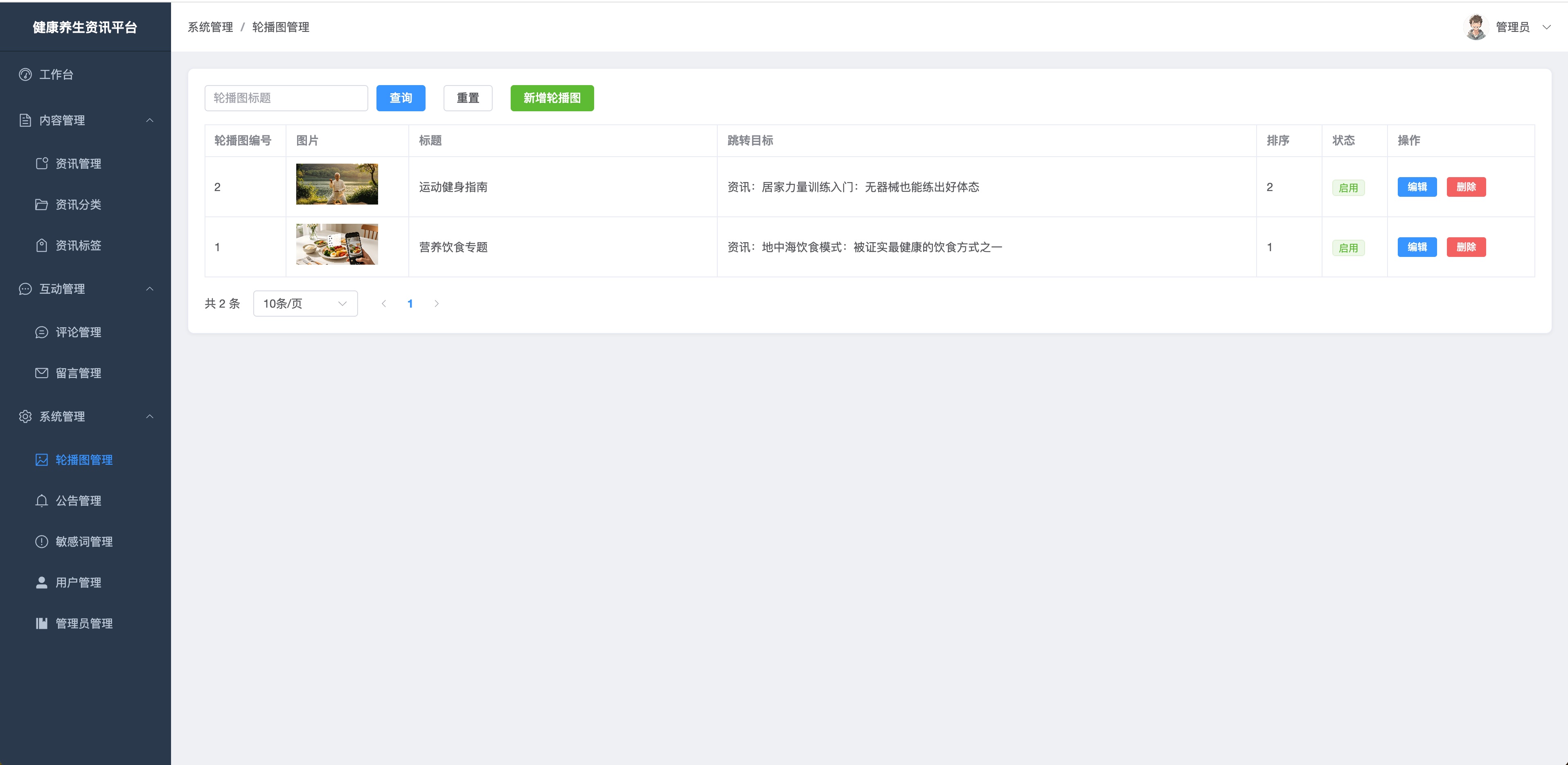Click the administrator avatar image
1568x765 pixels.
point(1476,27)
